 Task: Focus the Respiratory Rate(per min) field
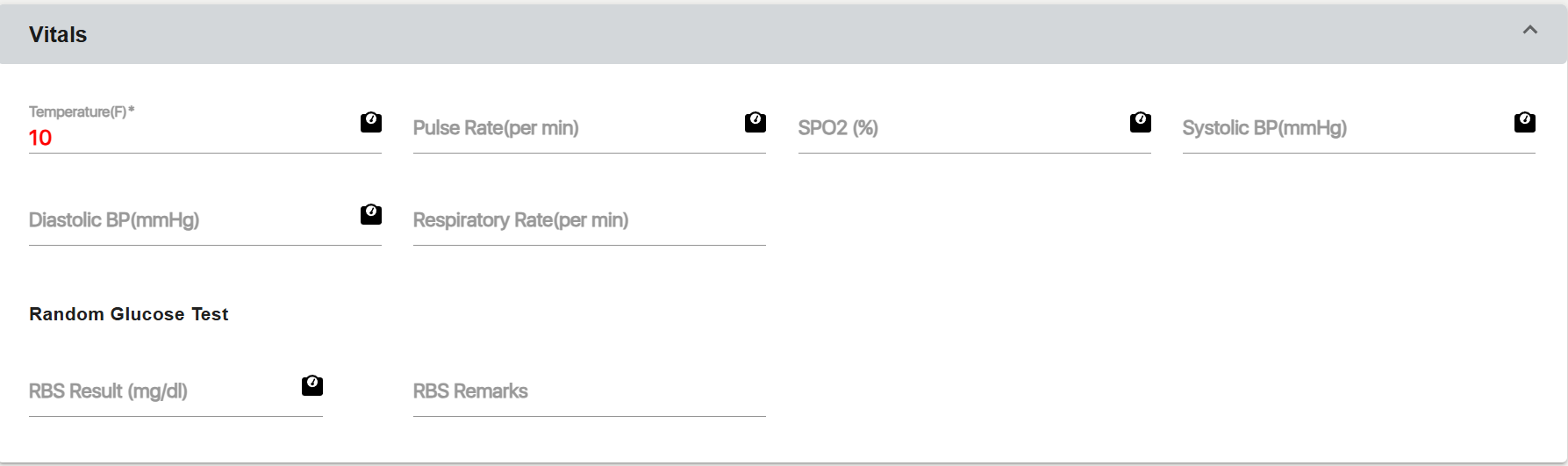pyautogui.click(x=590, y=220)
